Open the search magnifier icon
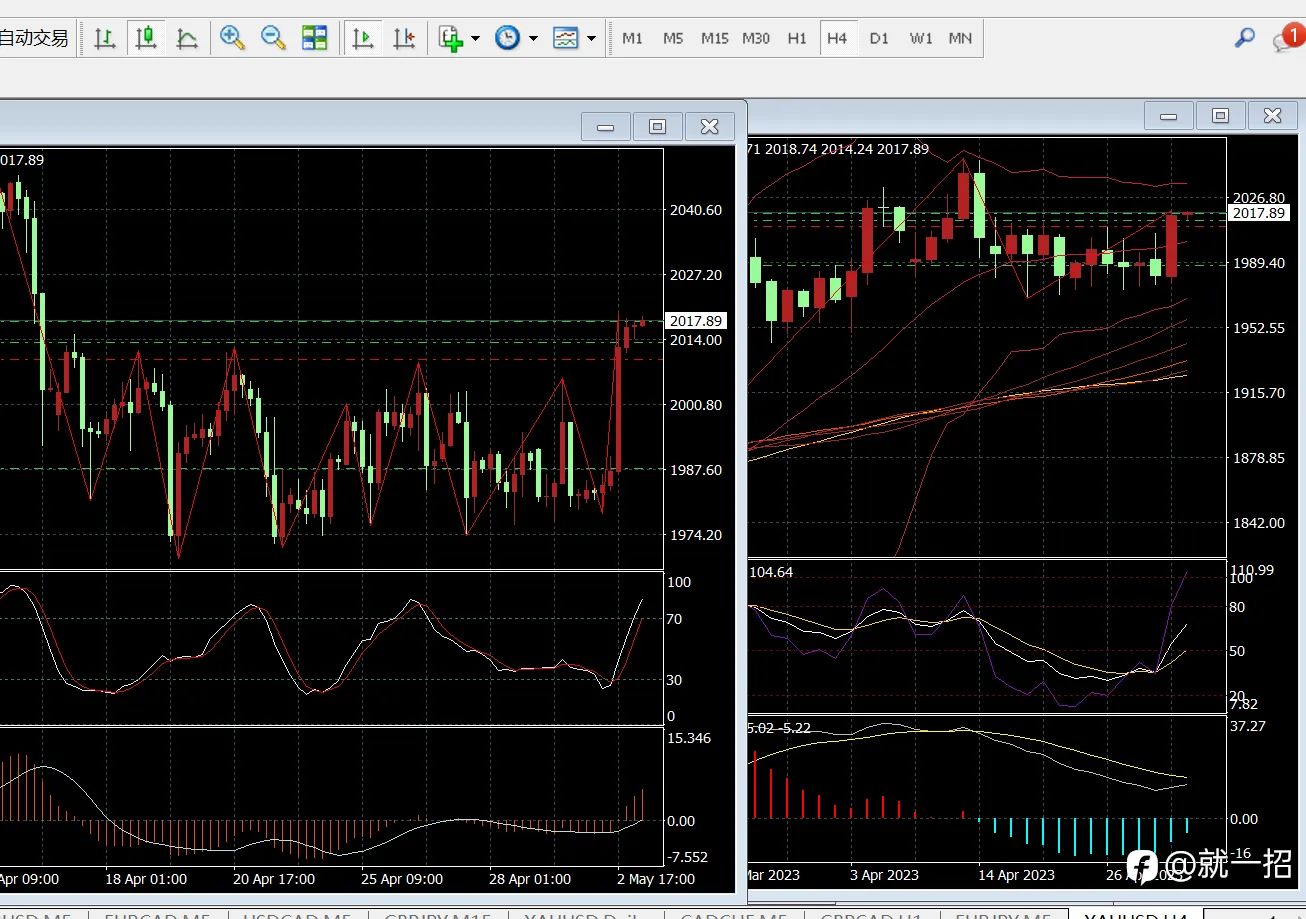 pos(1245,38)
